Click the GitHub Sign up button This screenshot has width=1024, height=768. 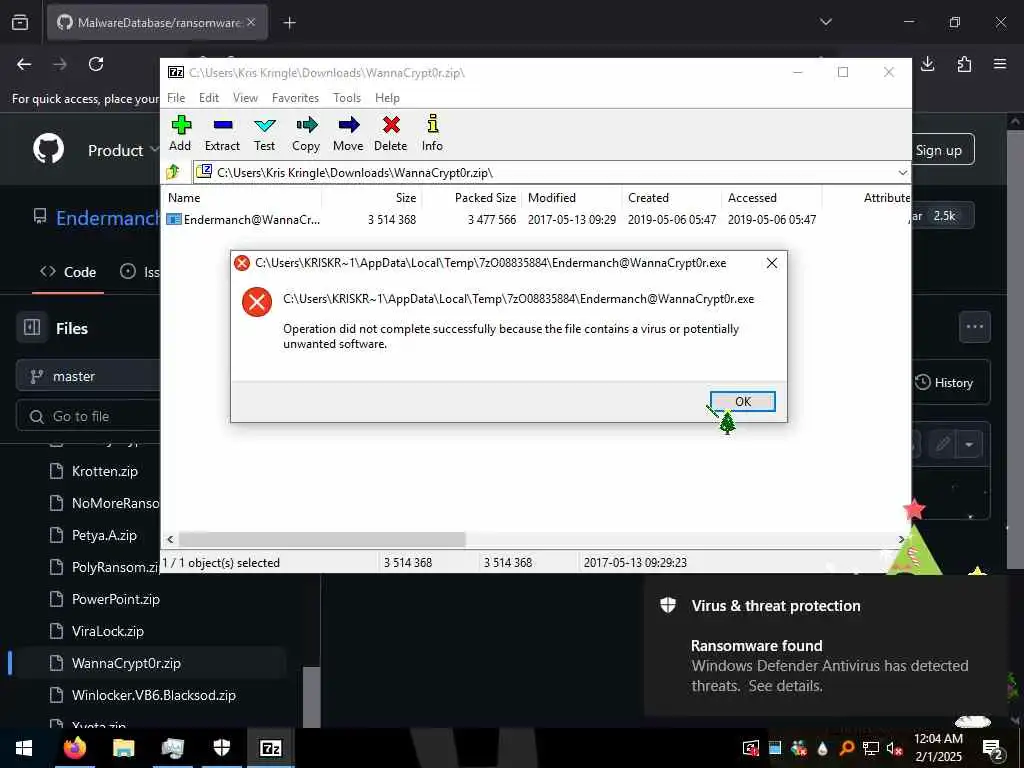tap(938, 150)
